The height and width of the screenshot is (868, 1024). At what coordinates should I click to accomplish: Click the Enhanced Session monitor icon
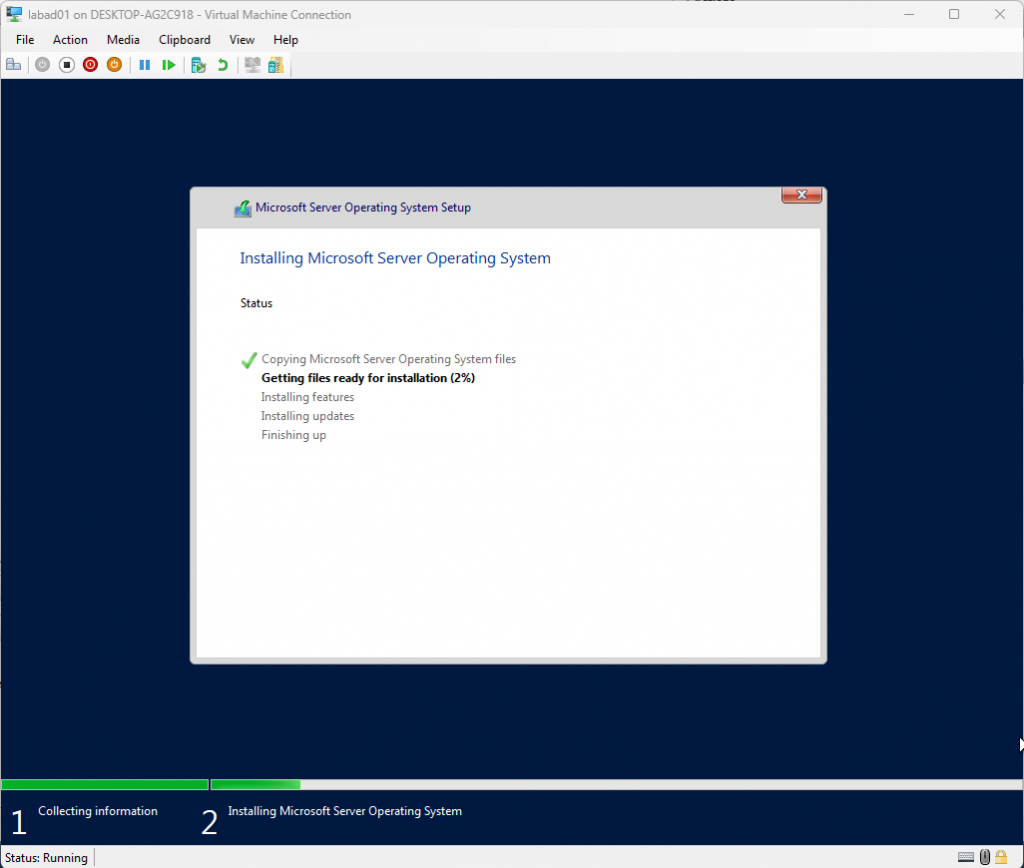click(x=252, y=65)
